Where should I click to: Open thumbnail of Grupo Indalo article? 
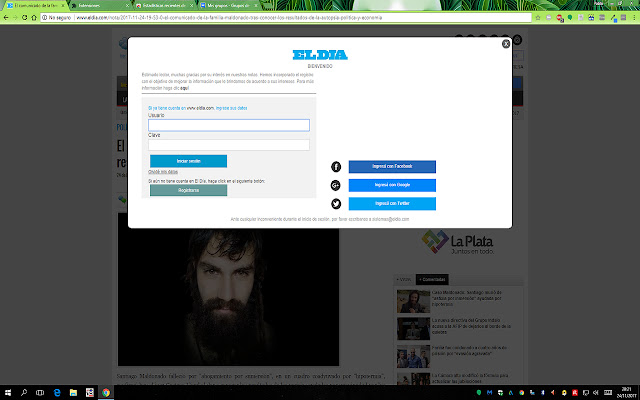click(413, 329)
